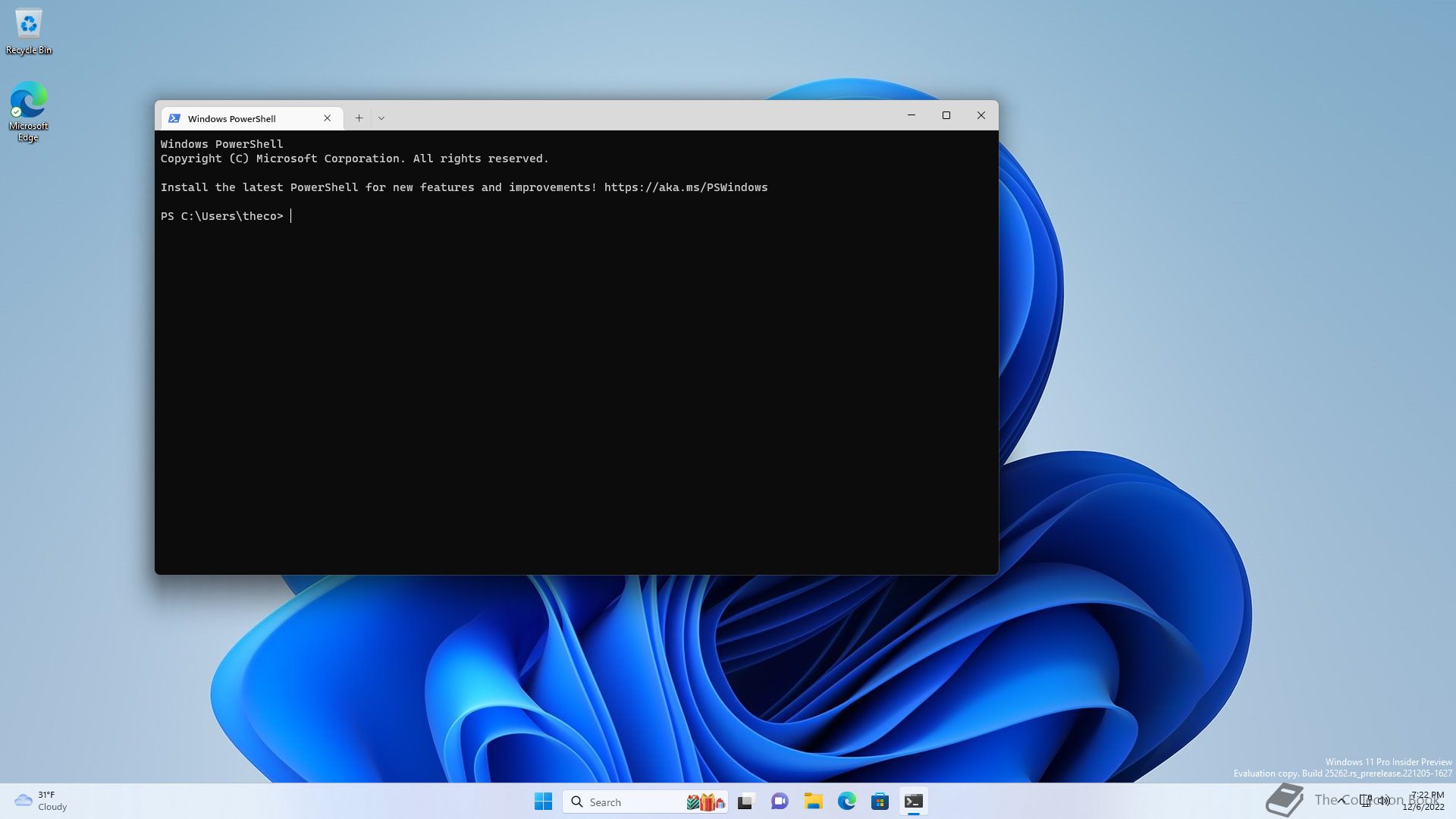1456x819 pixels.
Task: Open a new terminal tab
Action: click(359, 118)
